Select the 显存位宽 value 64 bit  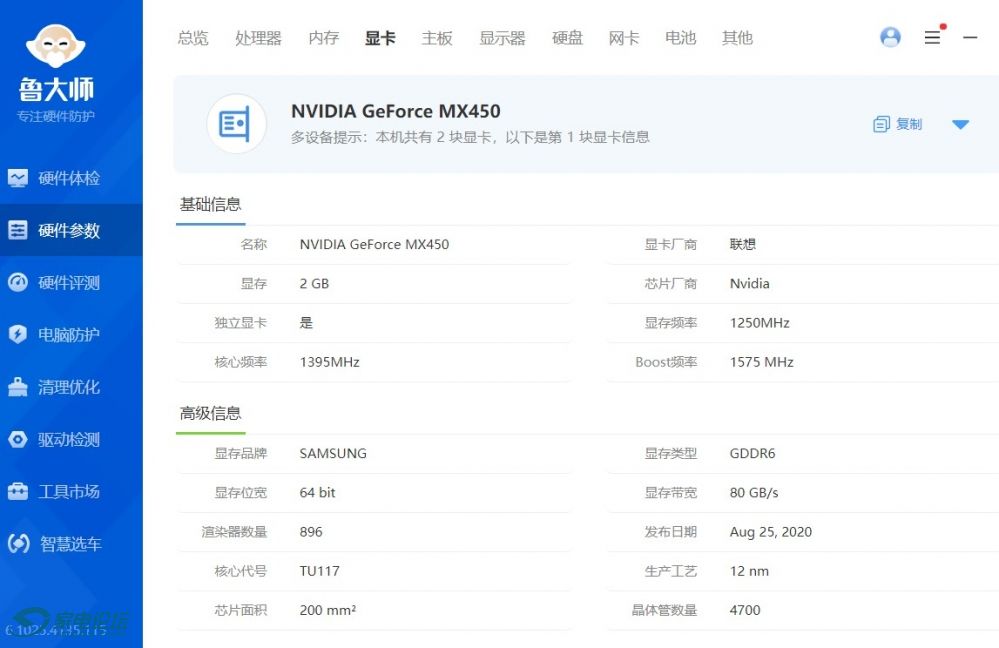click(317, 493)
